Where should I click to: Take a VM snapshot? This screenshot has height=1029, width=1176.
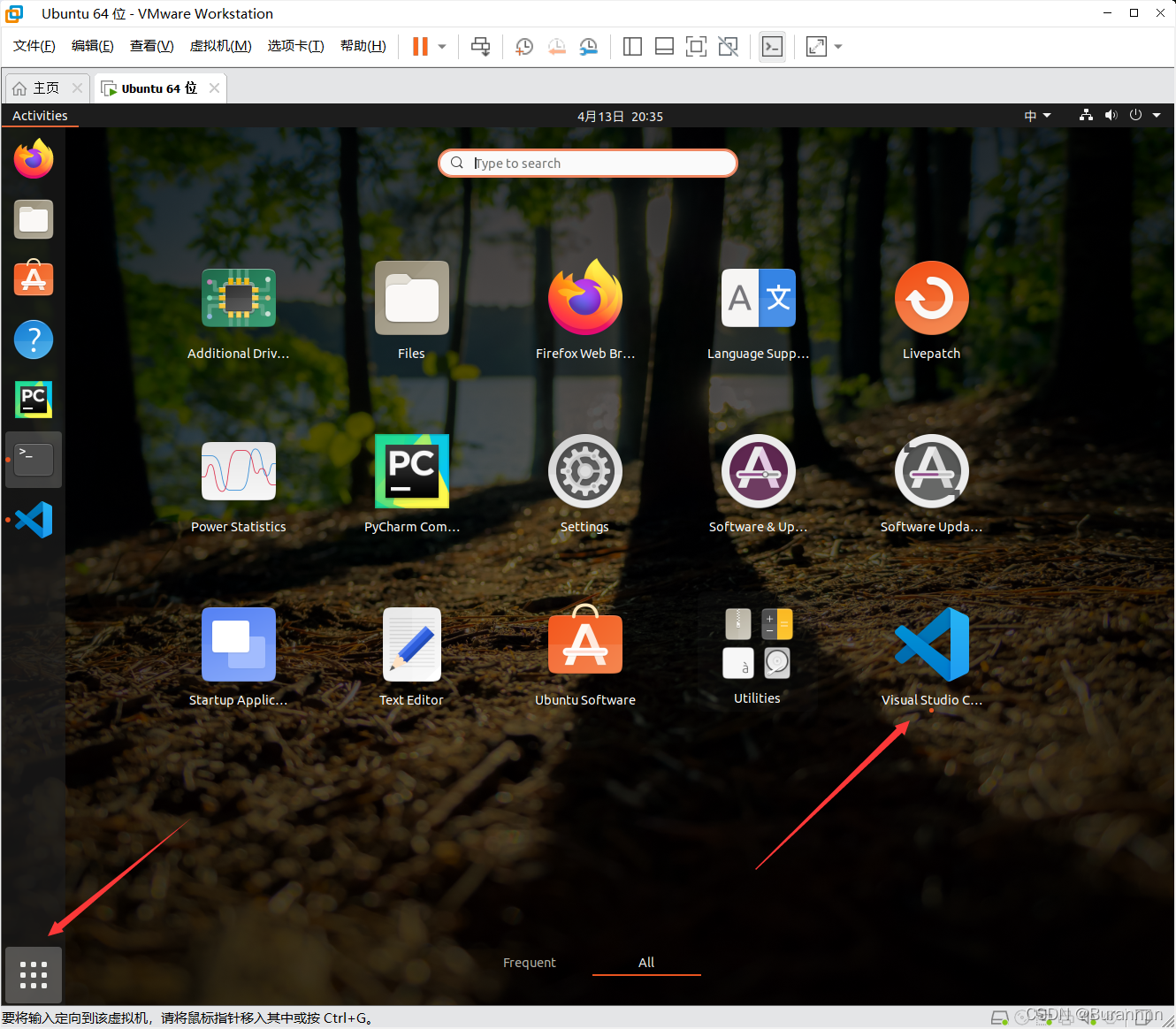point(524,46)
